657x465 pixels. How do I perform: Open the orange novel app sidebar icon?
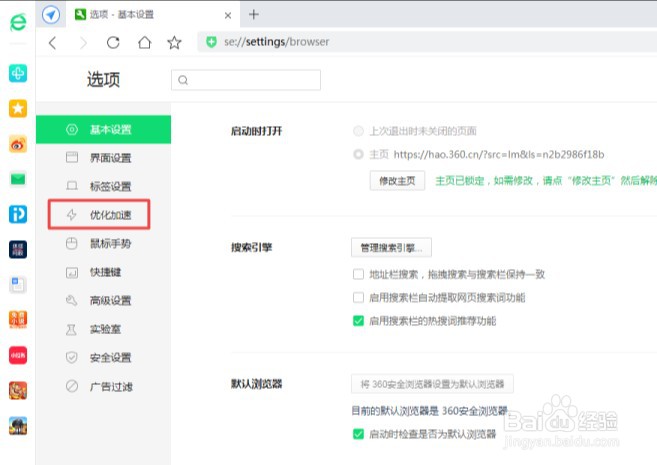[x=18, y=320]
